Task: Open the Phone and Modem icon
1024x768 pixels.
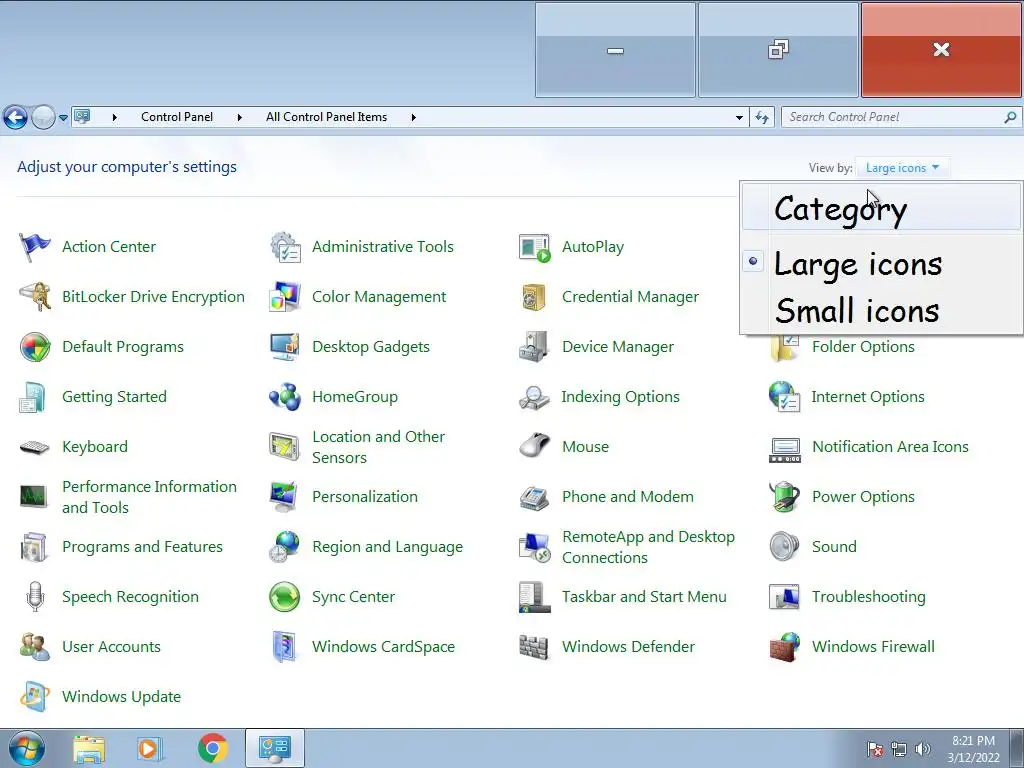Action: tap(534, 498)
